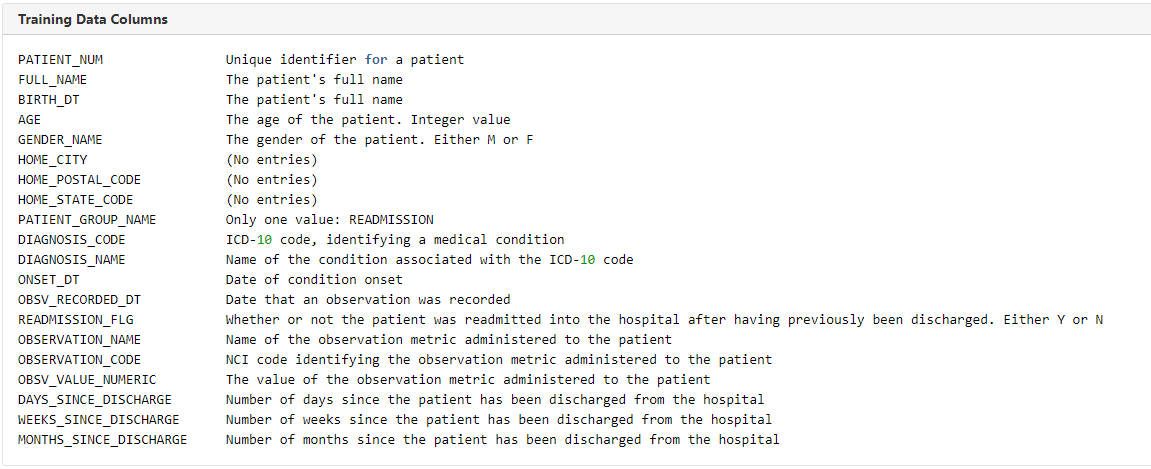
Task: Click the DIAGNOSIS_CODE column name
Action: 72,240
